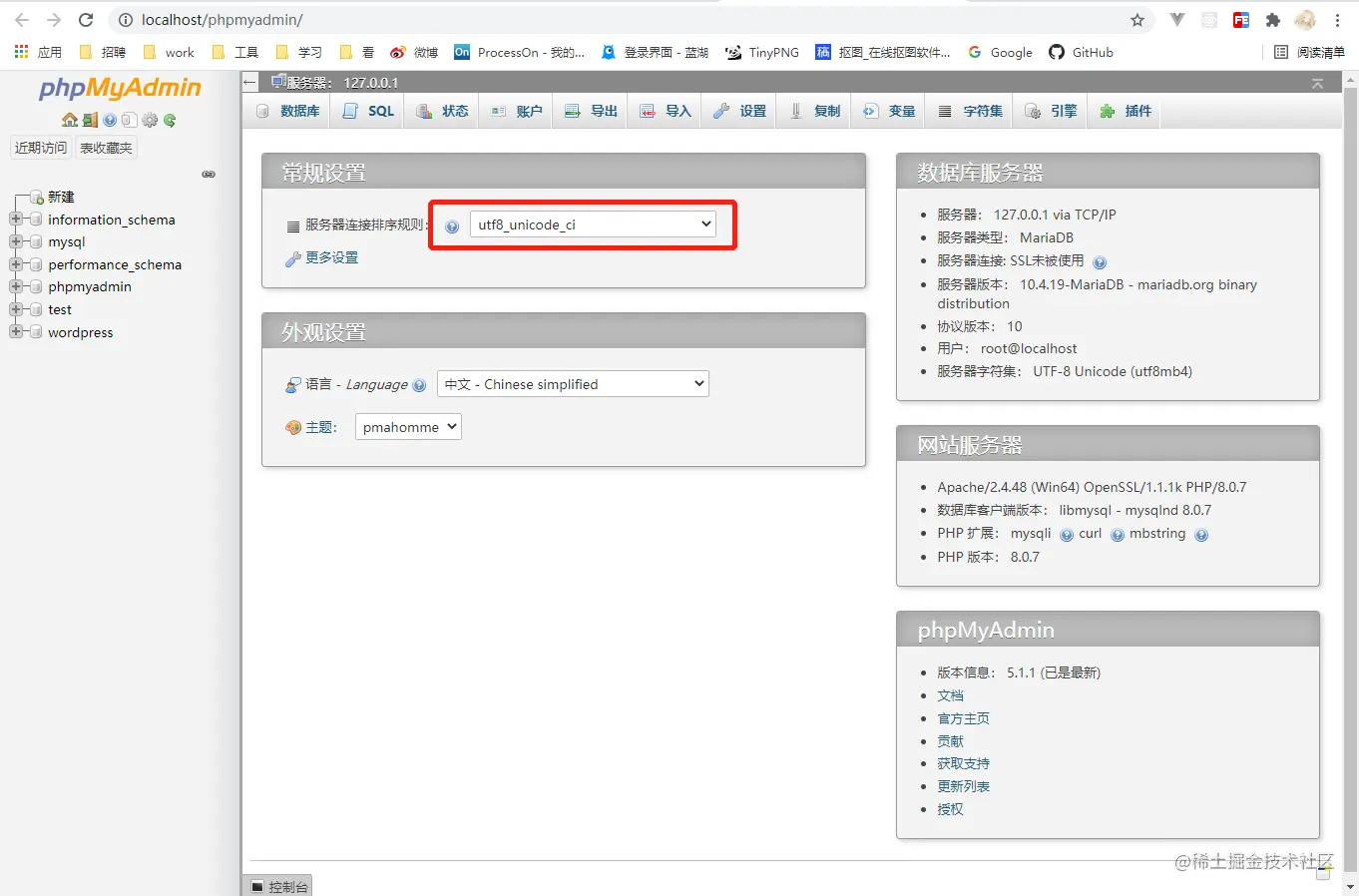
Task: Click the 表收藏夹 button
Action: click(106, 148)
